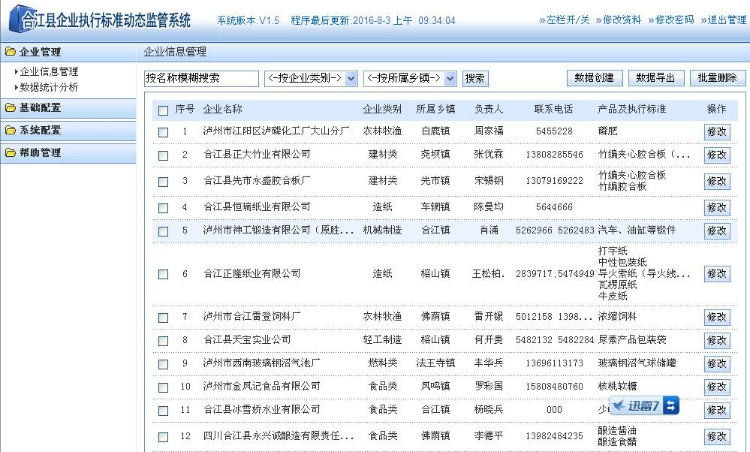Viewport: 750px width, 452px height.
Task: Open the 按所属乡镇 dropdown
Action: 410,78
